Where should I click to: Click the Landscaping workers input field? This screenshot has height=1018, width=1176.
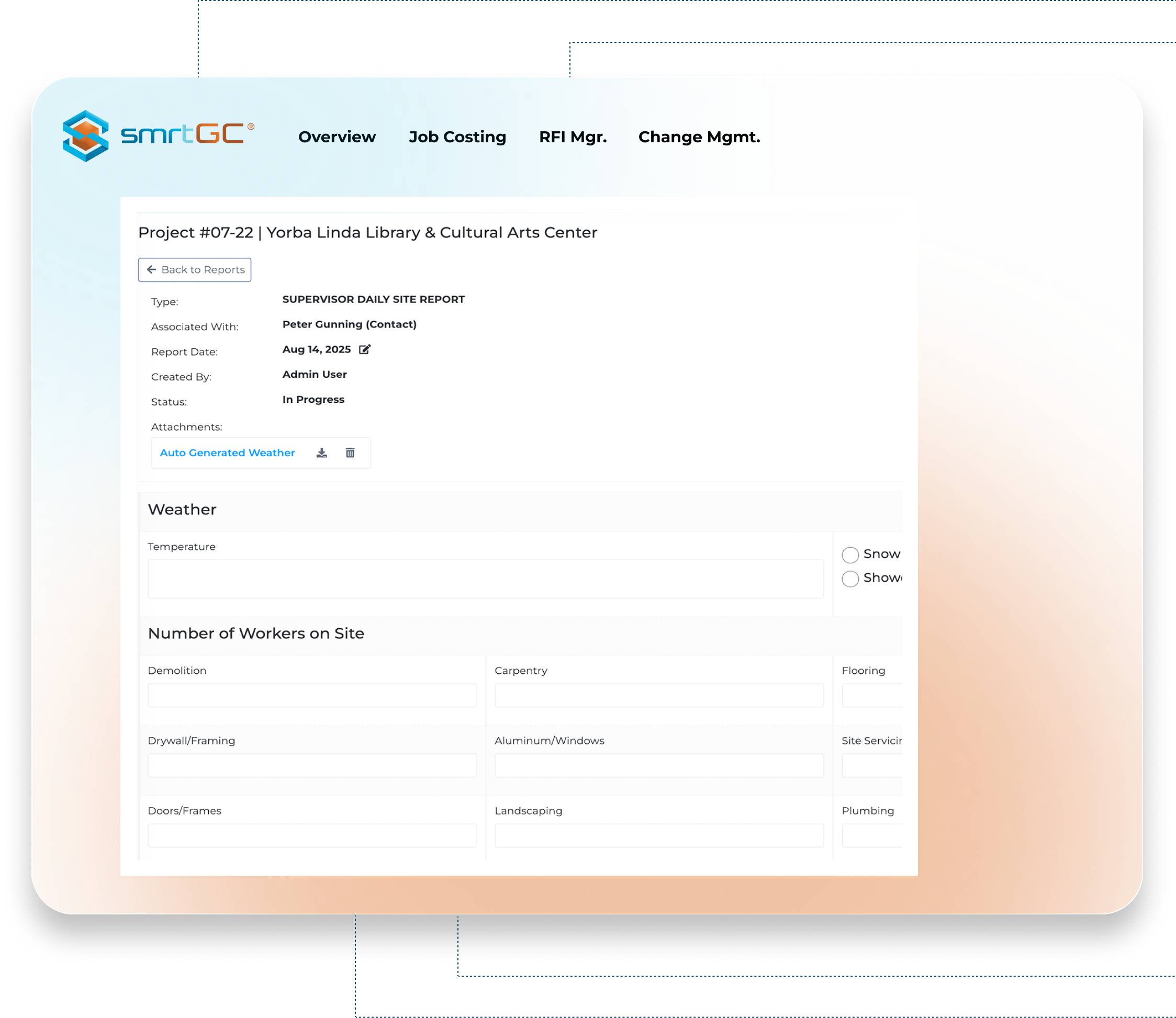(658, 835)
